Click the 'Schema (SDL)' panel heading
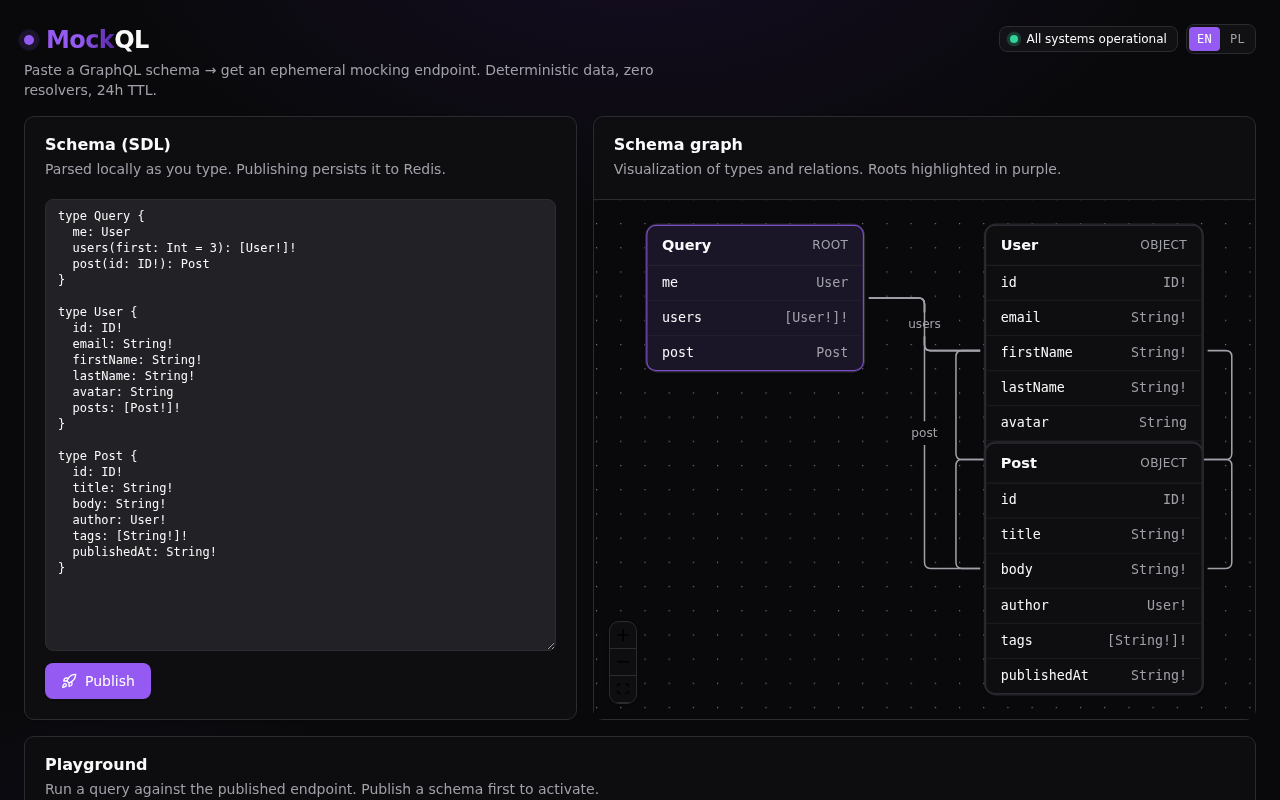This screenshot has width=1280, height=800. coord(108,144)
